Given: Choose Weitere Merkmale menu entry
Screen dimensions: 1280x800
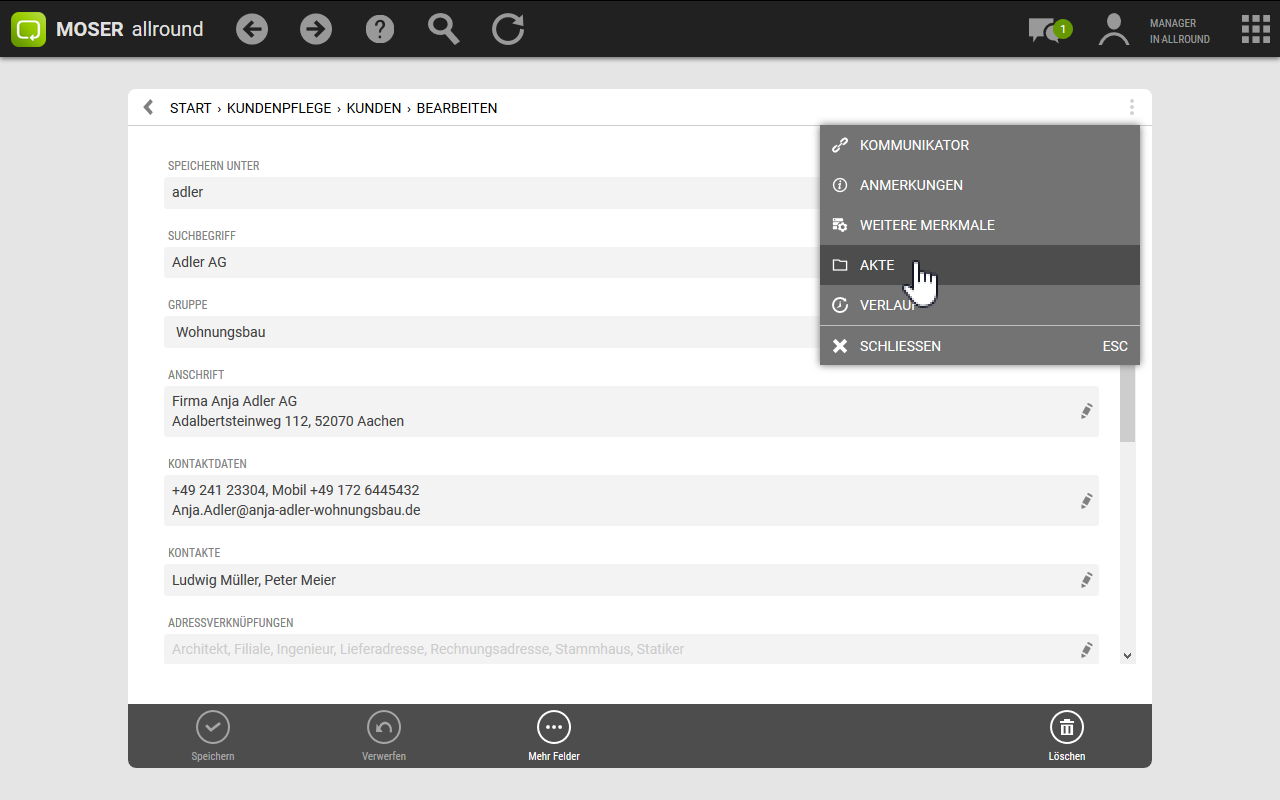Looking at the screenshot, I should (927, 225).
